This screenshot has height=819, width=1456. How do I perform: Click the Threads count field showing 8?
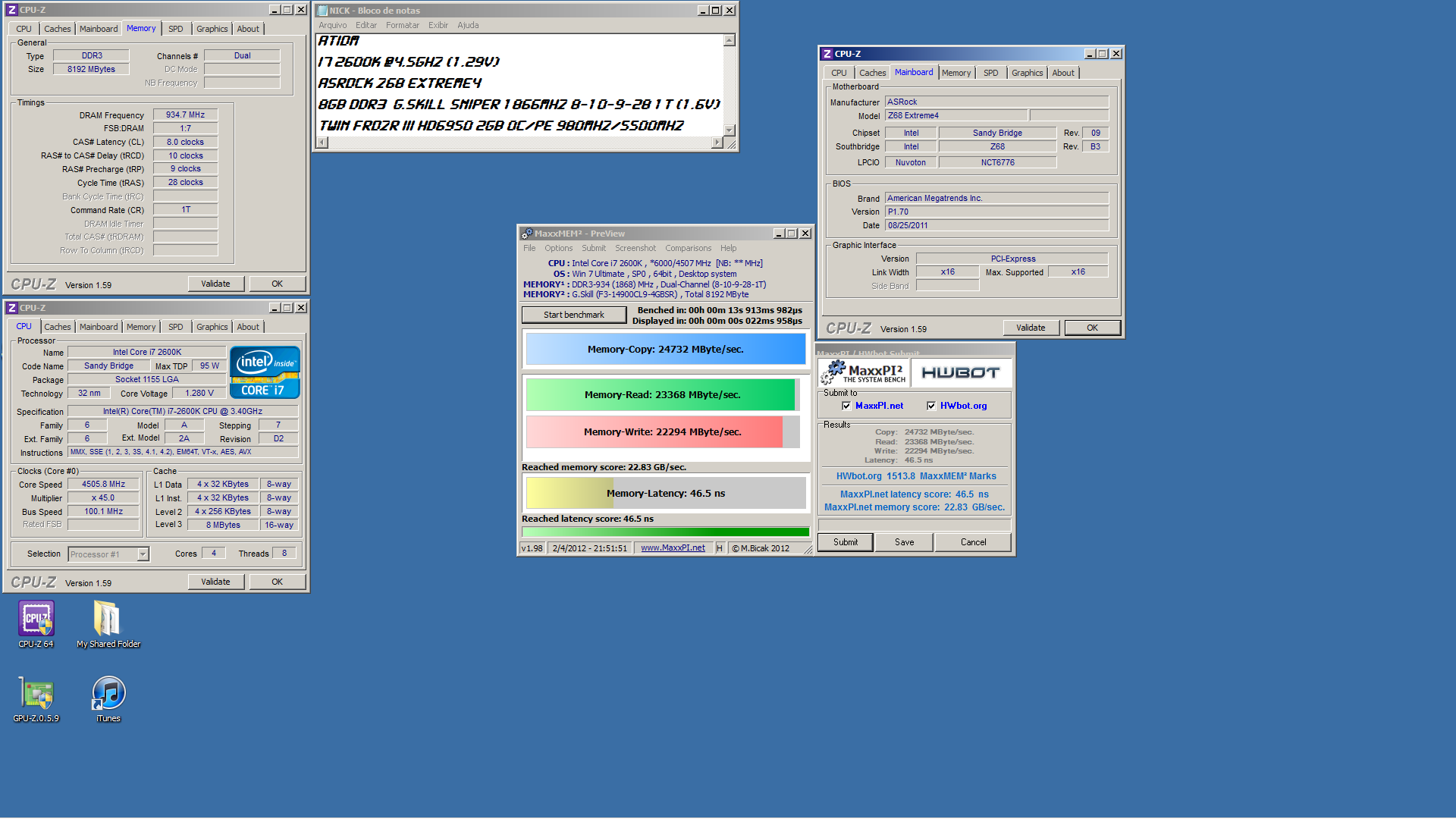tap(284, 554)
